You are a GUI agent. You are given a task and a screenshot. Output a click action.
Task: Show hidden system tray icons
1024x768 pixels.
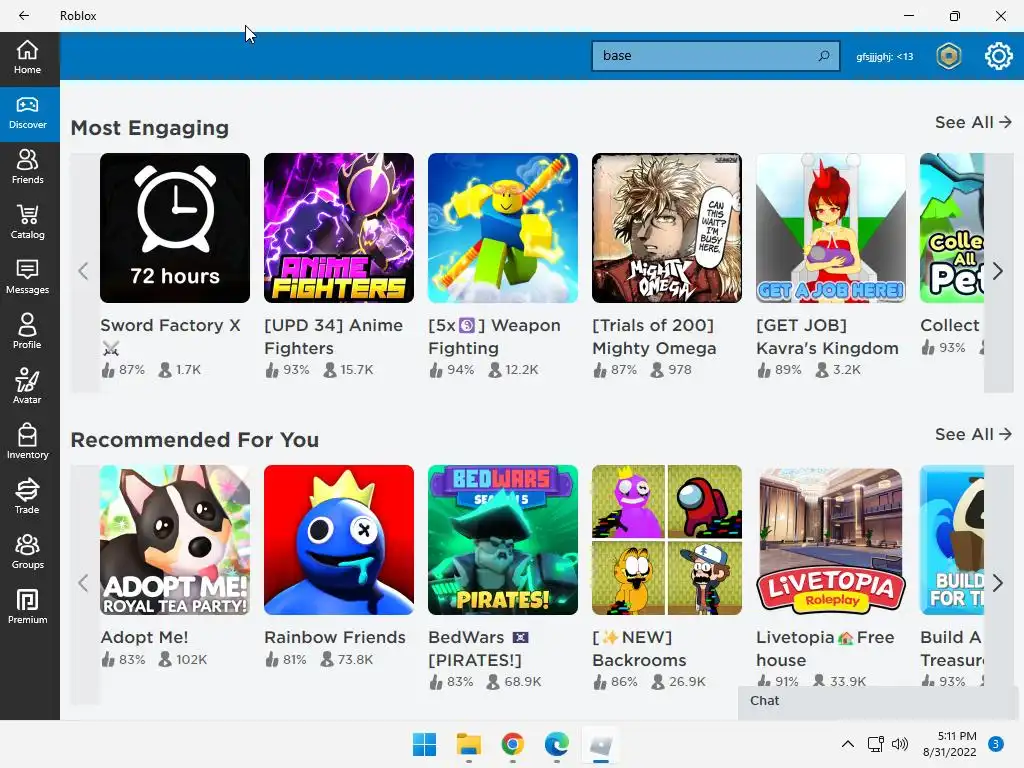pyautogui.click(x=847, y=744)
